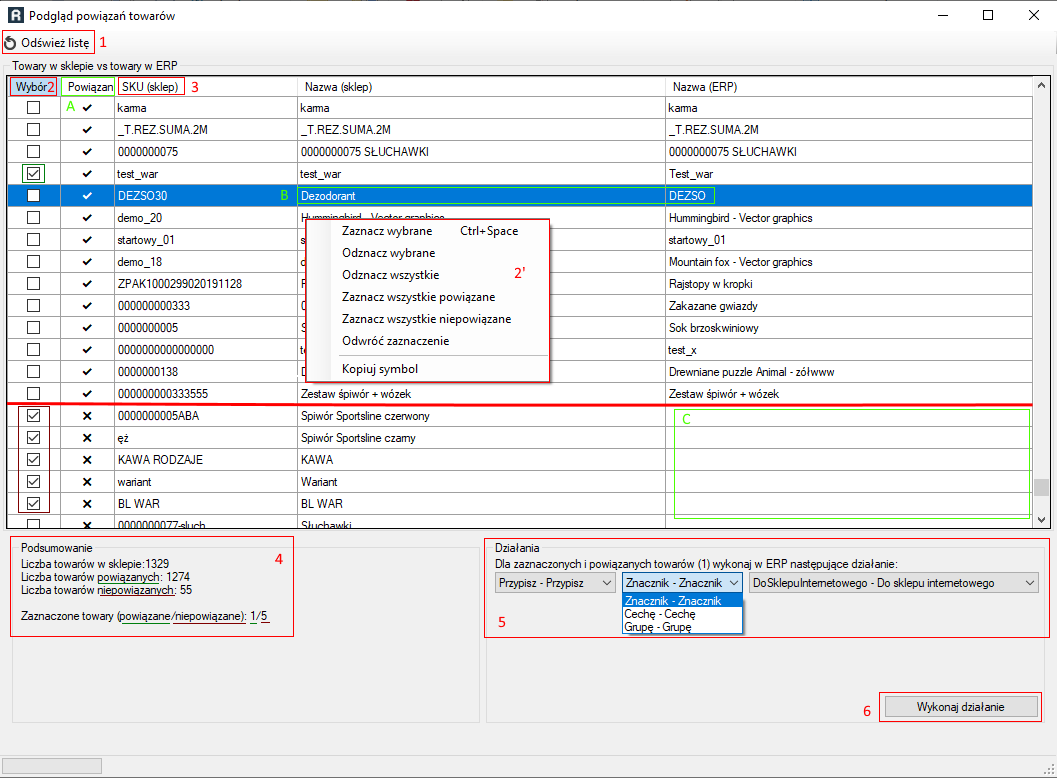Select the startowy_01 SKU cell
The width and height of the screenshot is (1057, 778).
click(206, 240)
